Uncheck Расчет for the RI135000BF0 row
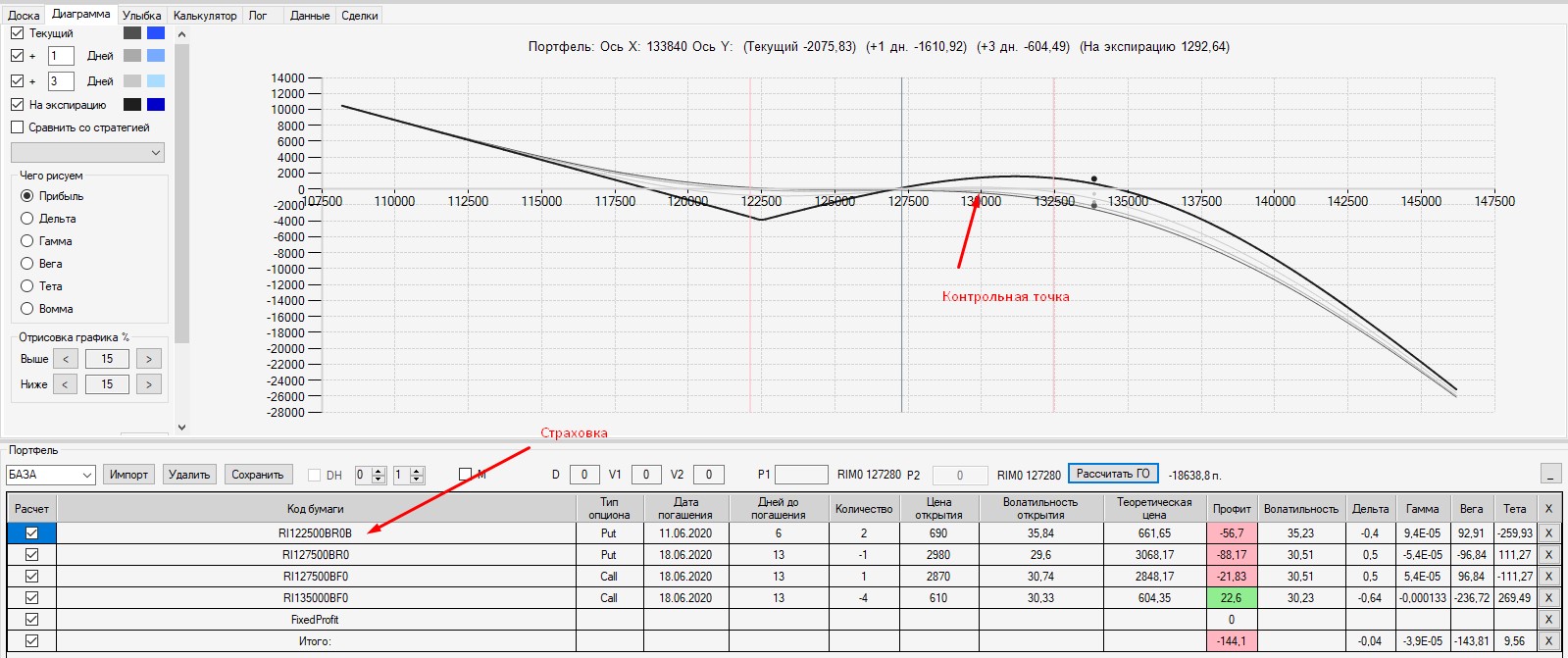 32,598
